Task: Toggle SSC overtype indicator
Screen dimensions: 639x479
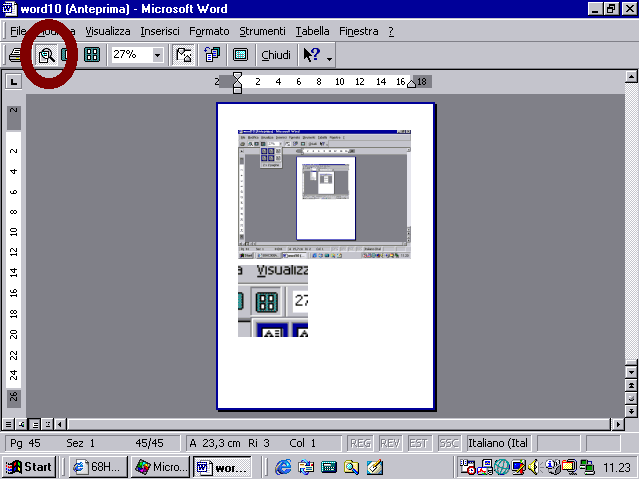Action: click(448, 443)
